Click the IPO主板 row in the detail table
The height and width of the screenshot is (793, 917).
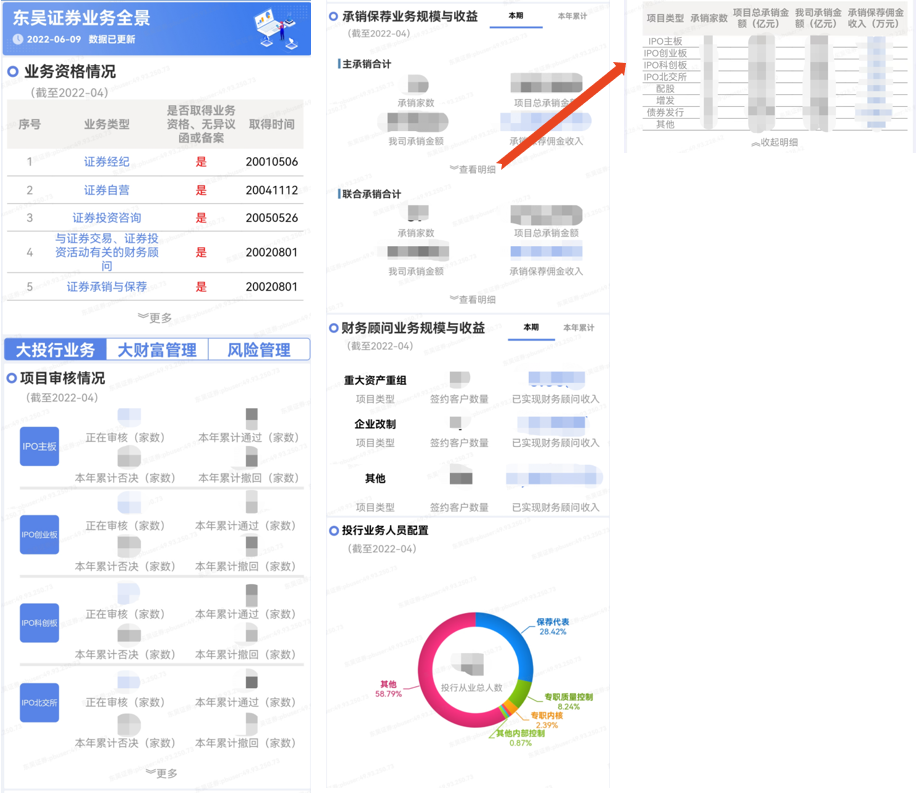[775, 42]
